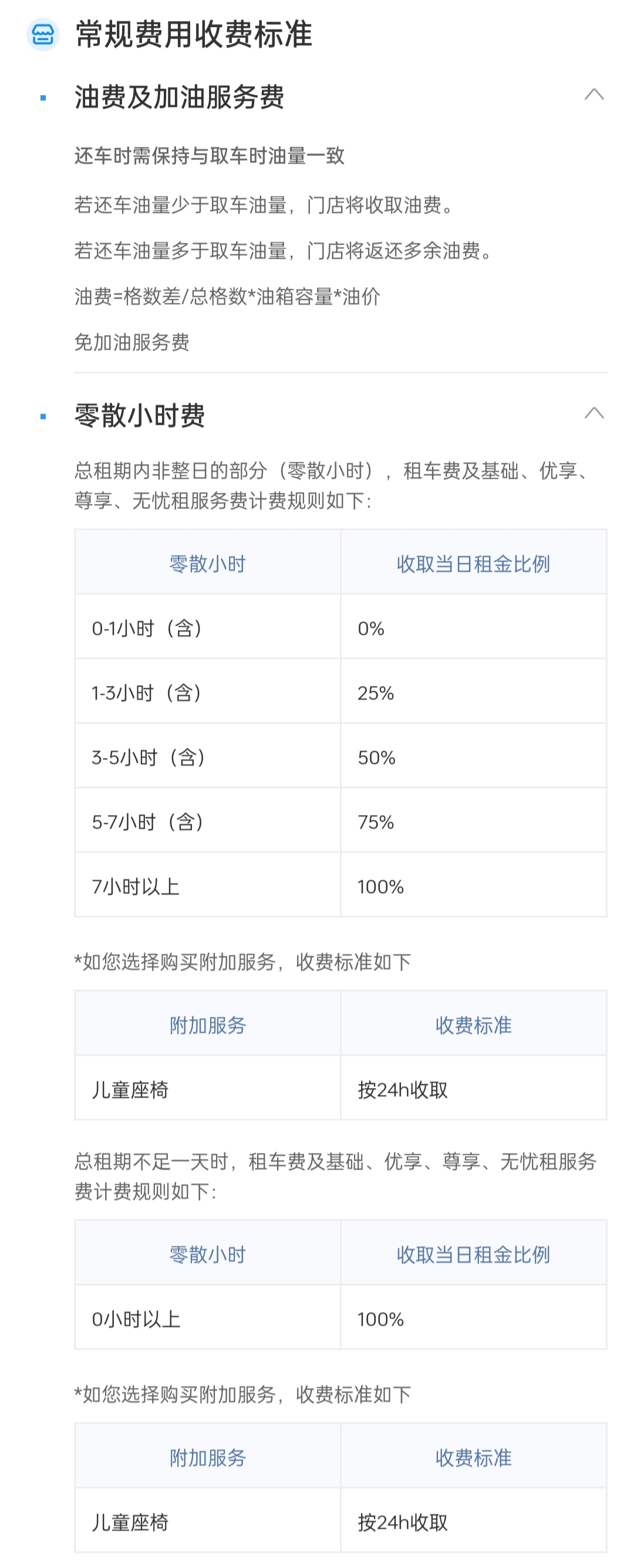Click the blue bullet before 零散小时费

click(43, 416)
